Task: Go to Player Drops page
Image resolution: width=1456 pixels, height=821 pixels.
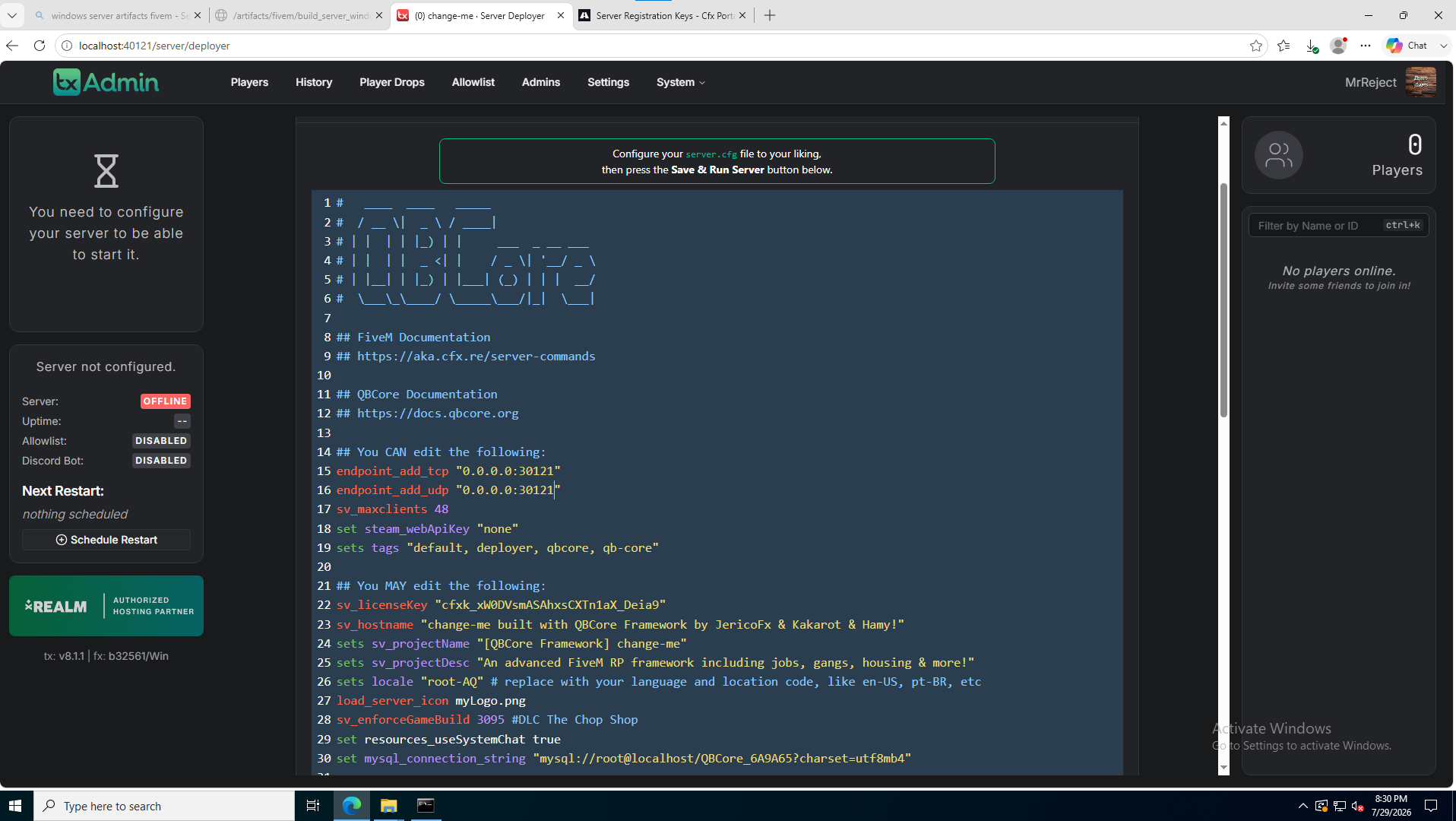Action: (392, 82)
